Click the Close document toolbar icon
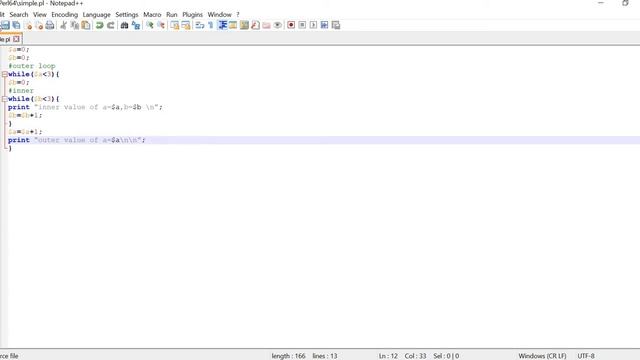Viewport: 640px width, 360px height. coord(28,25)
